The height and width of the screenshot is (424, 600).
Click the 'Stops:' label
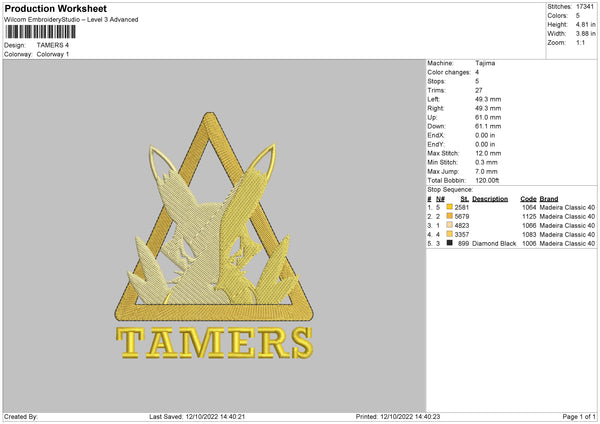click(x=437, y=81)
